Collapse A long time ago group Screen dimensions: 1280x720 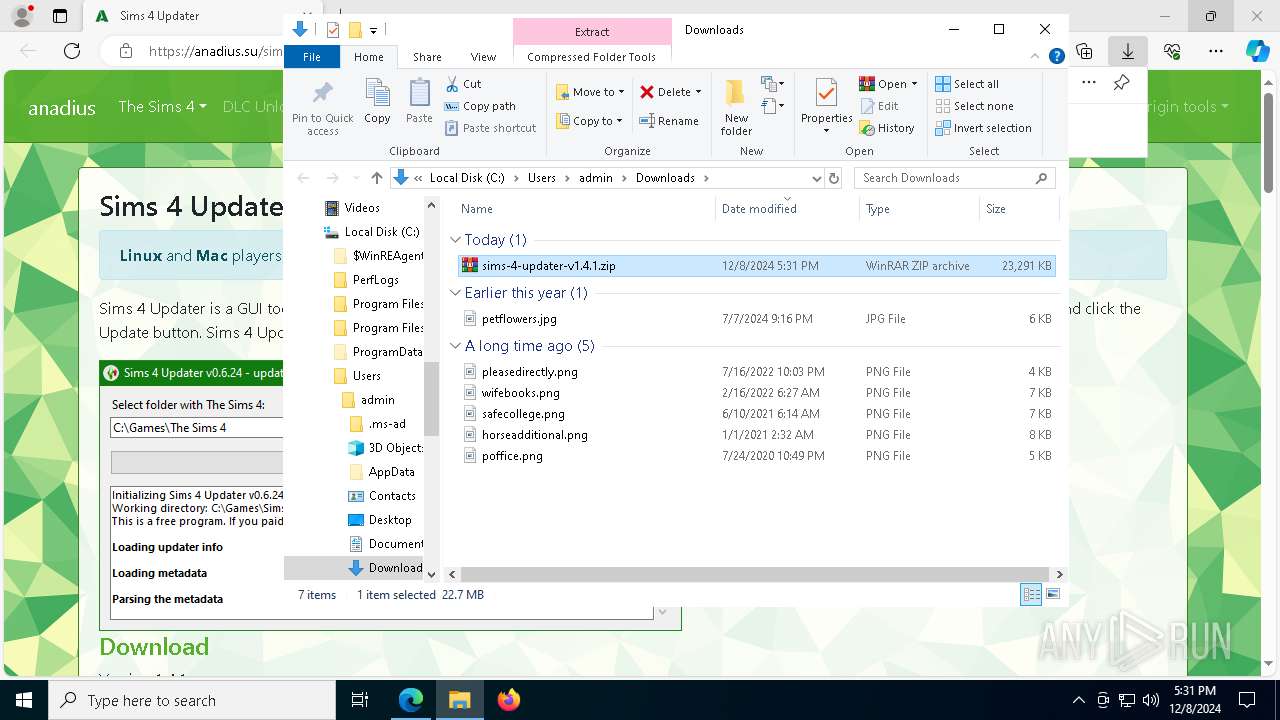[x=456, y=346]
